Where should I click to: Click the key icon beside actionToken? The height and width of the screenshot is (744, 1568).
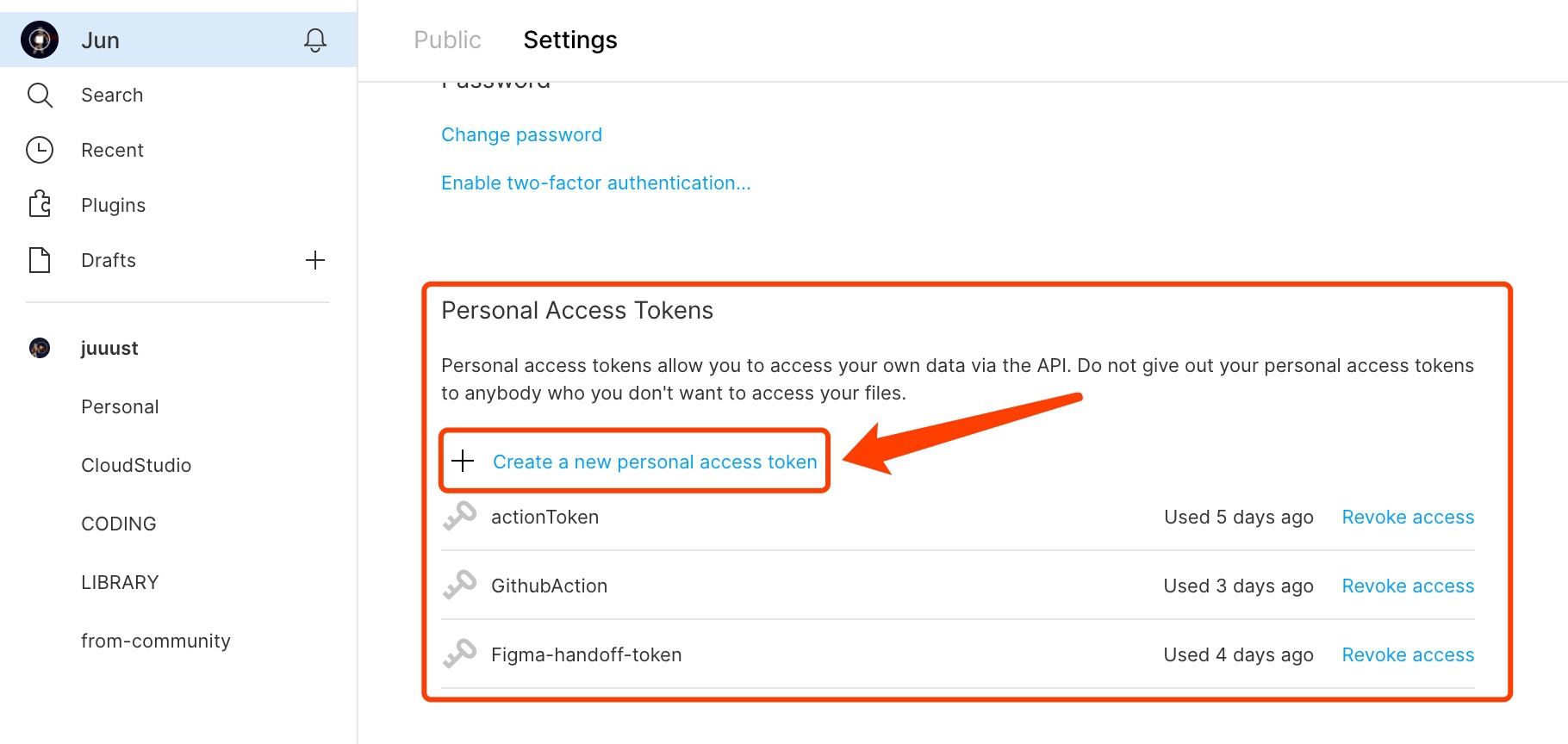(x=460, y=516)
